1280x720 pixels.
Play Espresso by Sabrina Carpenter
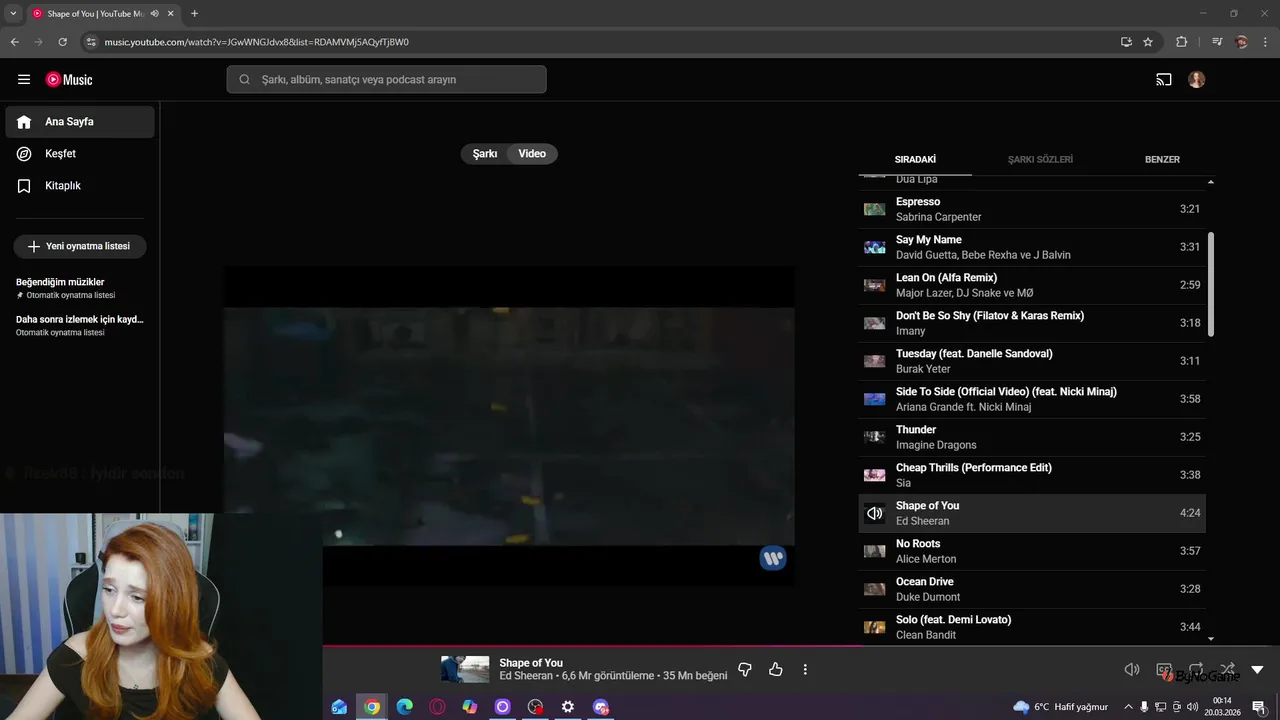pyautogui.click(x=1032, y=209)
